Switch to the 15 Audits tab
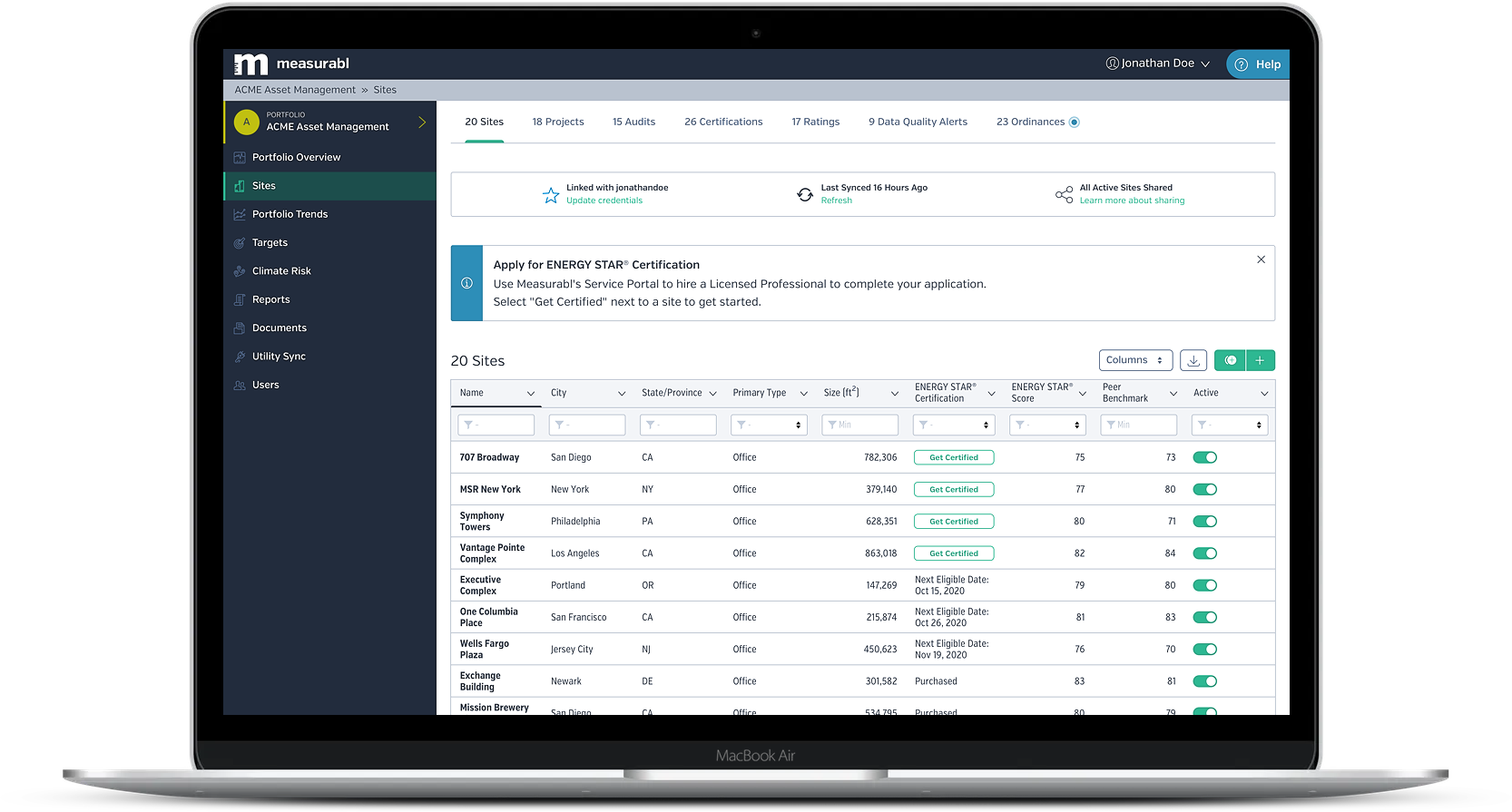Image resolution: width=1512 pixels, height=812 pixels. point(633,122)
